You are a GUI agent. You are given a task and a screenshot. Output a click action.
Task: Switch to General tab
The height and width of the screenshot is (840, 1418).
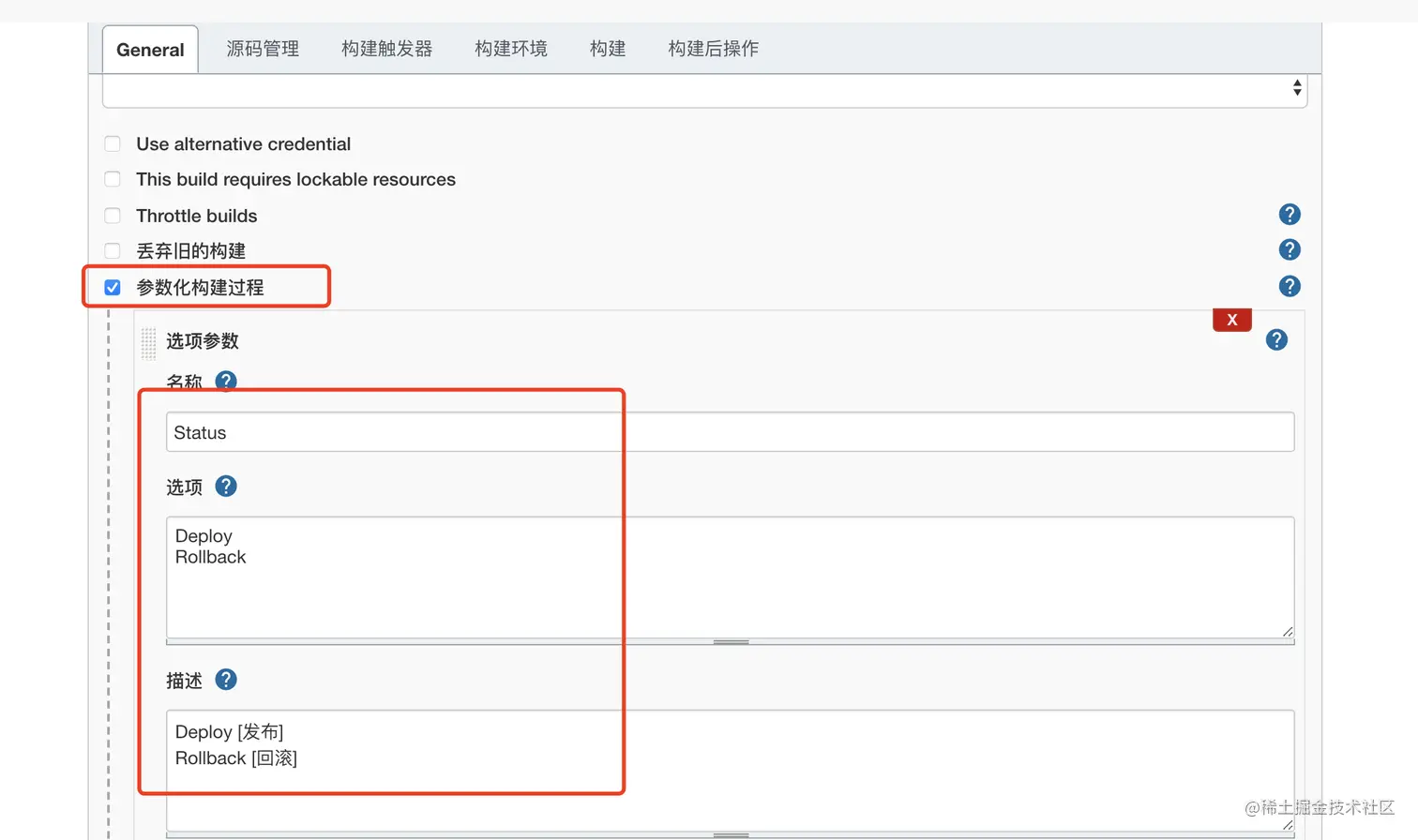(150, 50)
